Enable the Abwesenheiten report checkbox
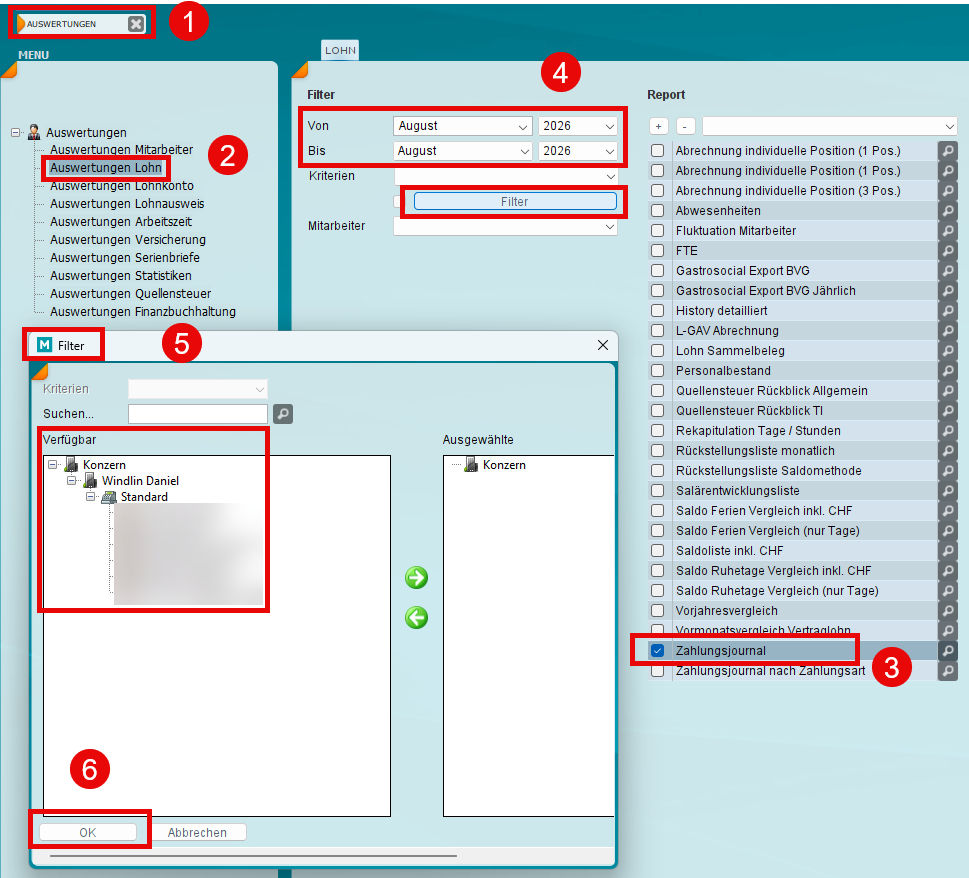Viewport: 969px width, 878px height. (658, 211)
